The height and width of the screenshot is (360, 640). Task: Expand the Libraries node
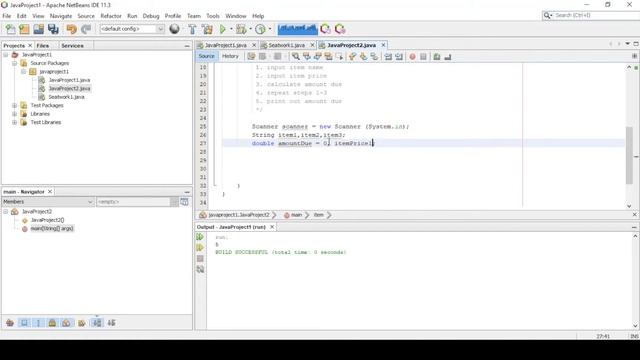(x=15, y=114)
